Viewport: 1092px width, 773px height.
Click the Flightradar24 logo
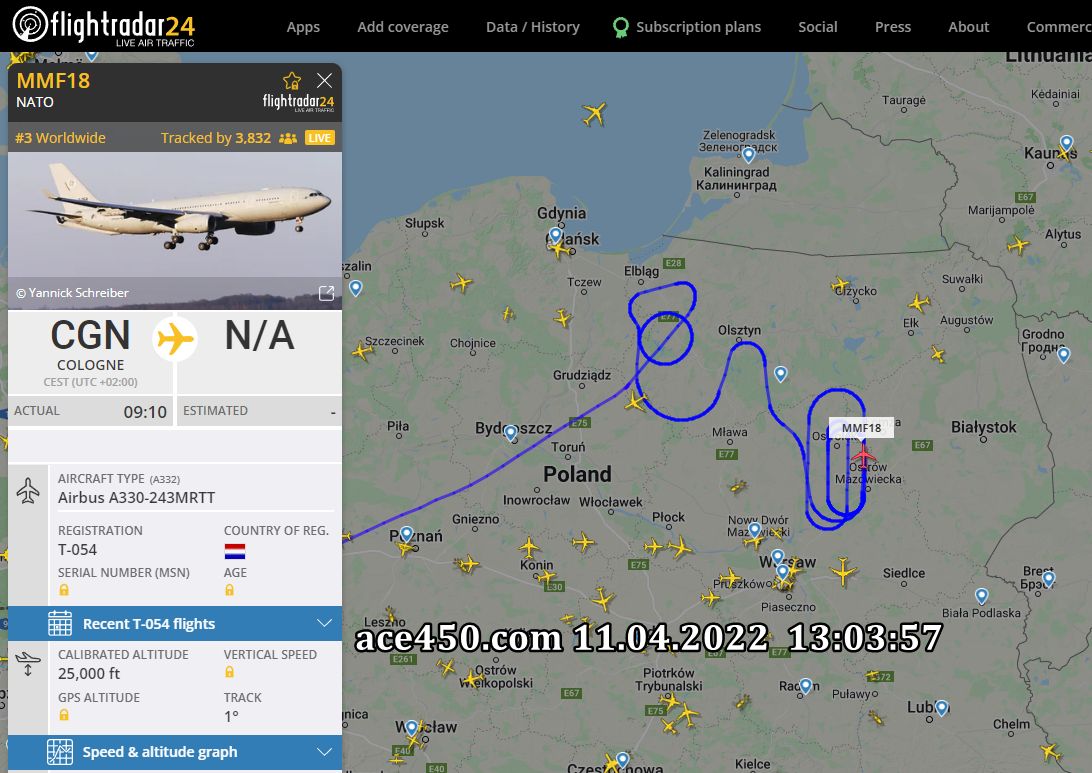tap(104, 26)
